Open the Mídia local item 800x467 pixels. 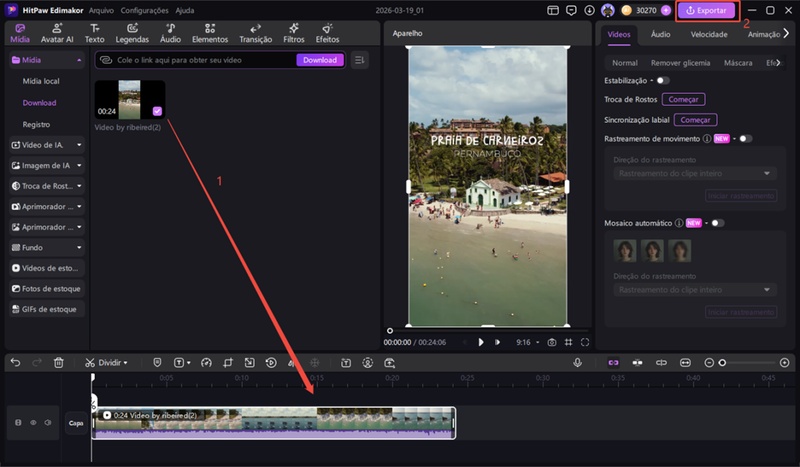(x=41, y=81)
